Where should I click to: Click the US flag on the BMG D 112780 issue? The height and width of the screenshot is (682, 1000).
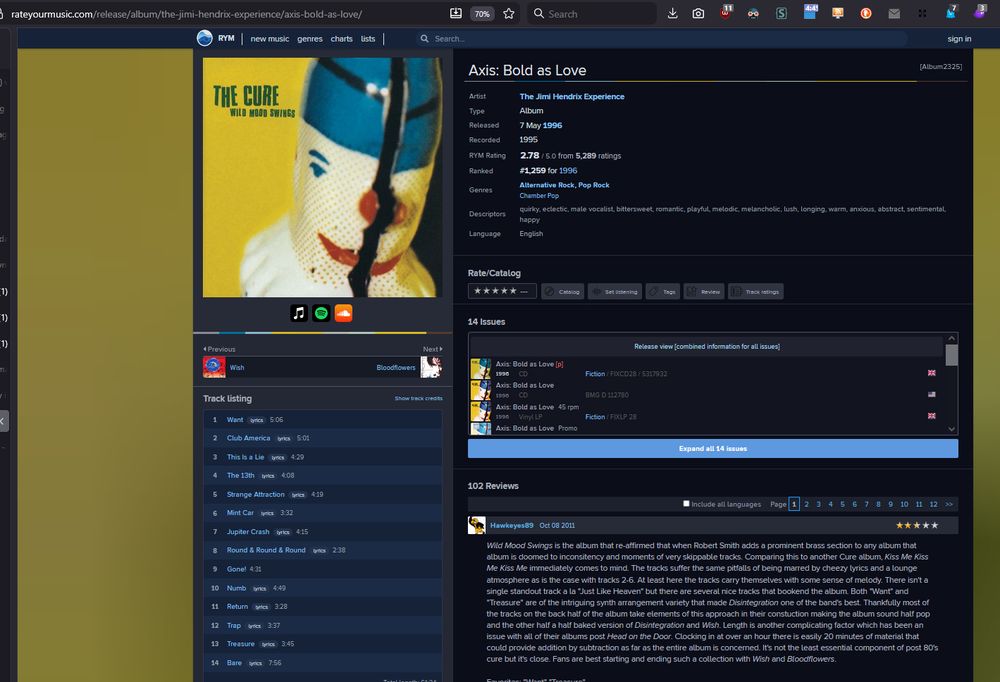coord(931,394)
